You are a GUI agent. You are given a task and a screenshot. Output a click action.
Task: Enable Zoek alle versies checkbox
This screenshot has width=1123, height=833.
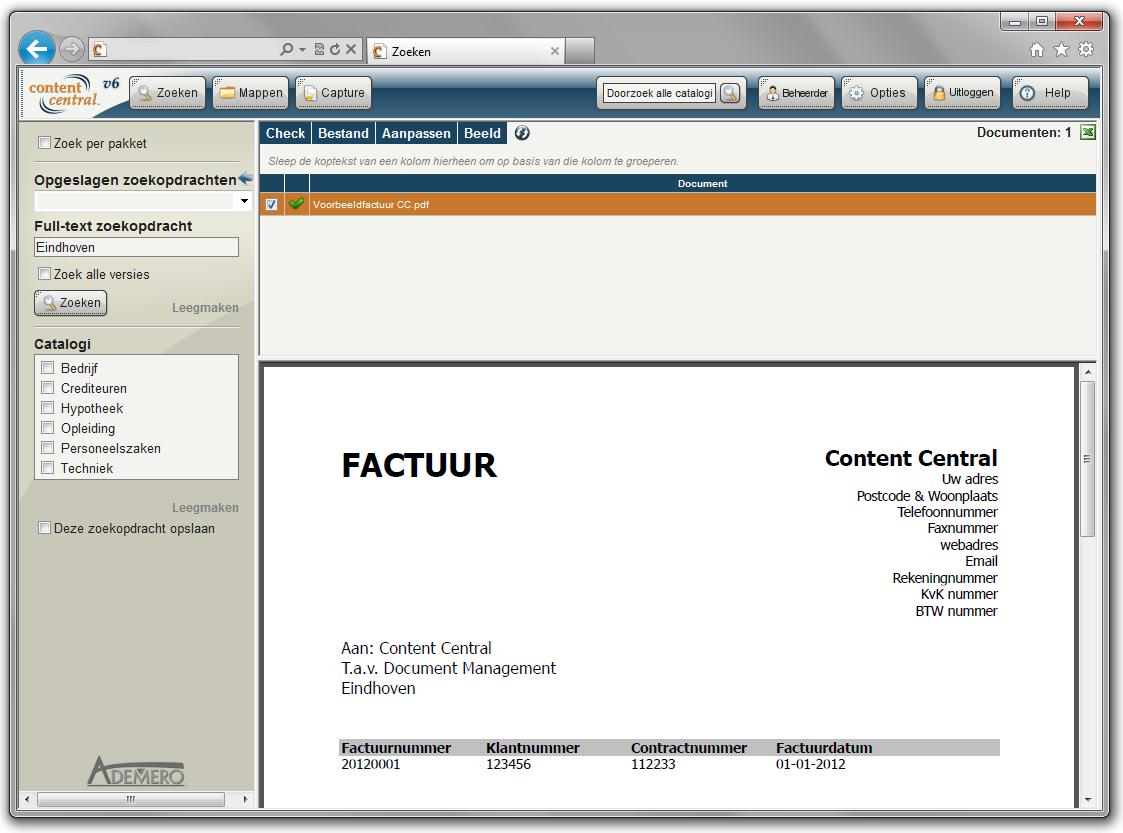44,274
